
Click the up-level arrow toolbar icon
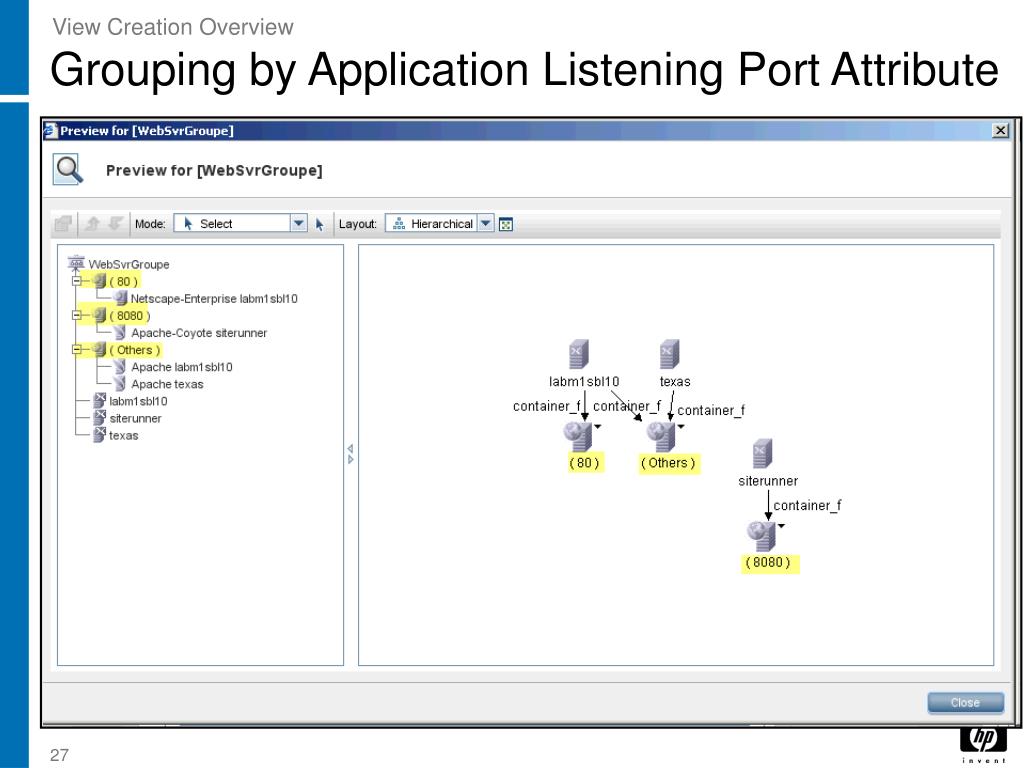click(92, 224)
